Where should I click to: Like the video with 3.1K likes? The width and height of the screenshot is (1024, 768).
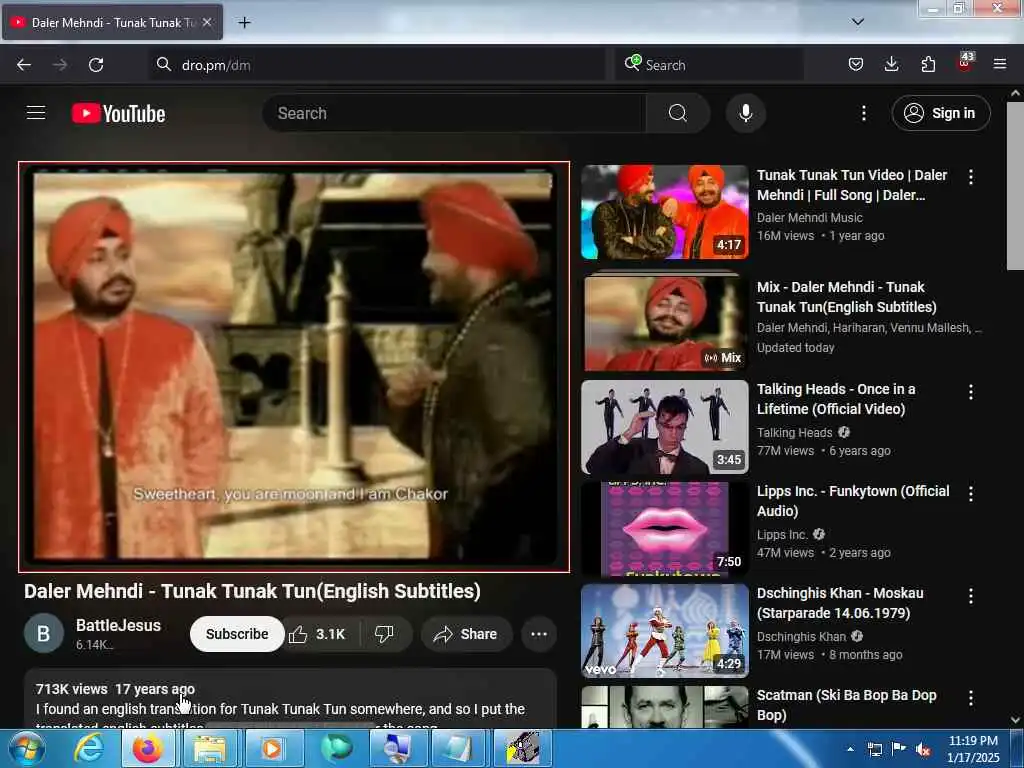[318, 634]
